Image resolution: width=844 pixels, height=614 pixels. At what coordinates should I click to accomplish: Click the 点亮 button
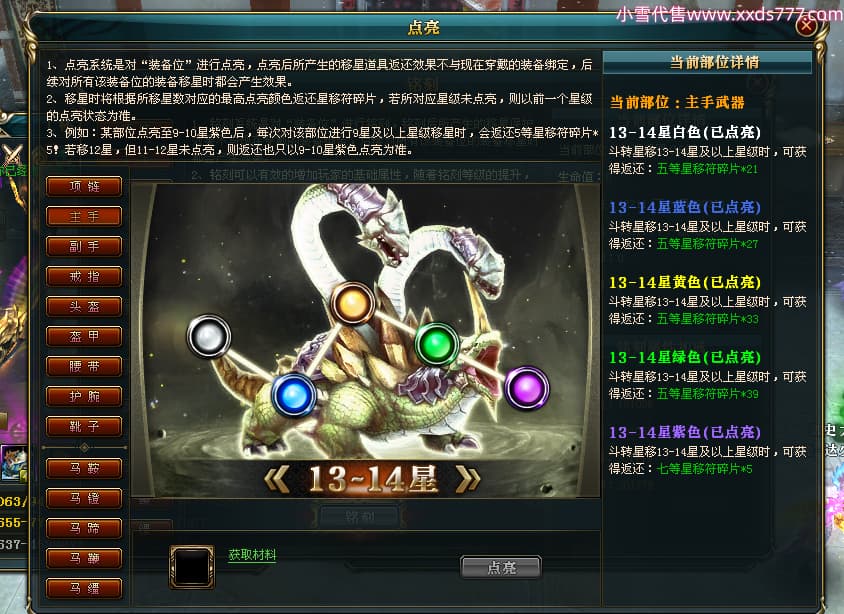pos(501,567)
